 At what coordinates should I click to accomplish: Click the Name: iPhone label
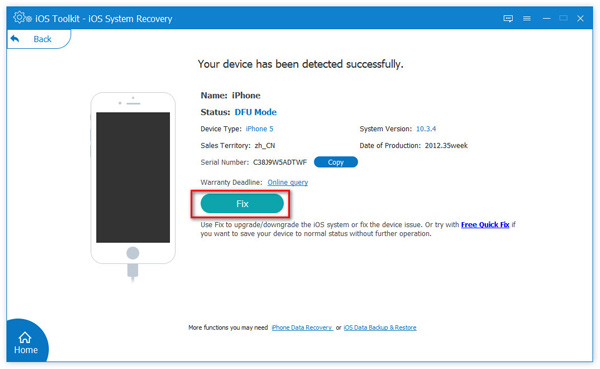[230, 95]
